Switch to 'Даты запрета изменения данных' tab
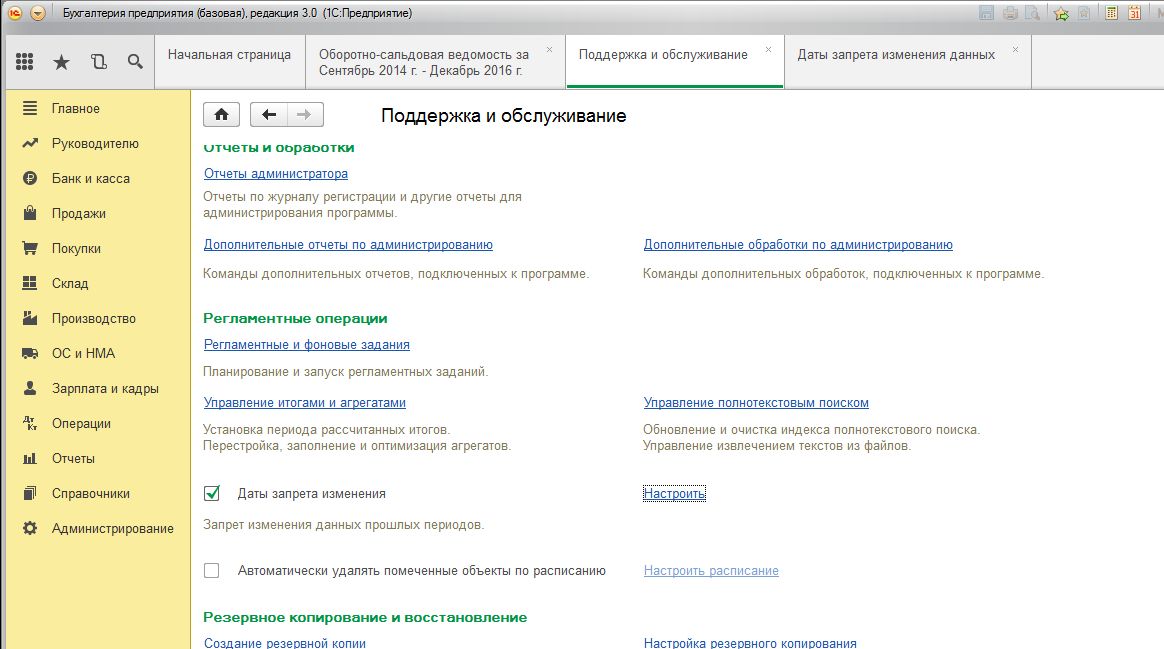This screenshot has height=649, width=1164. point(896,55)
